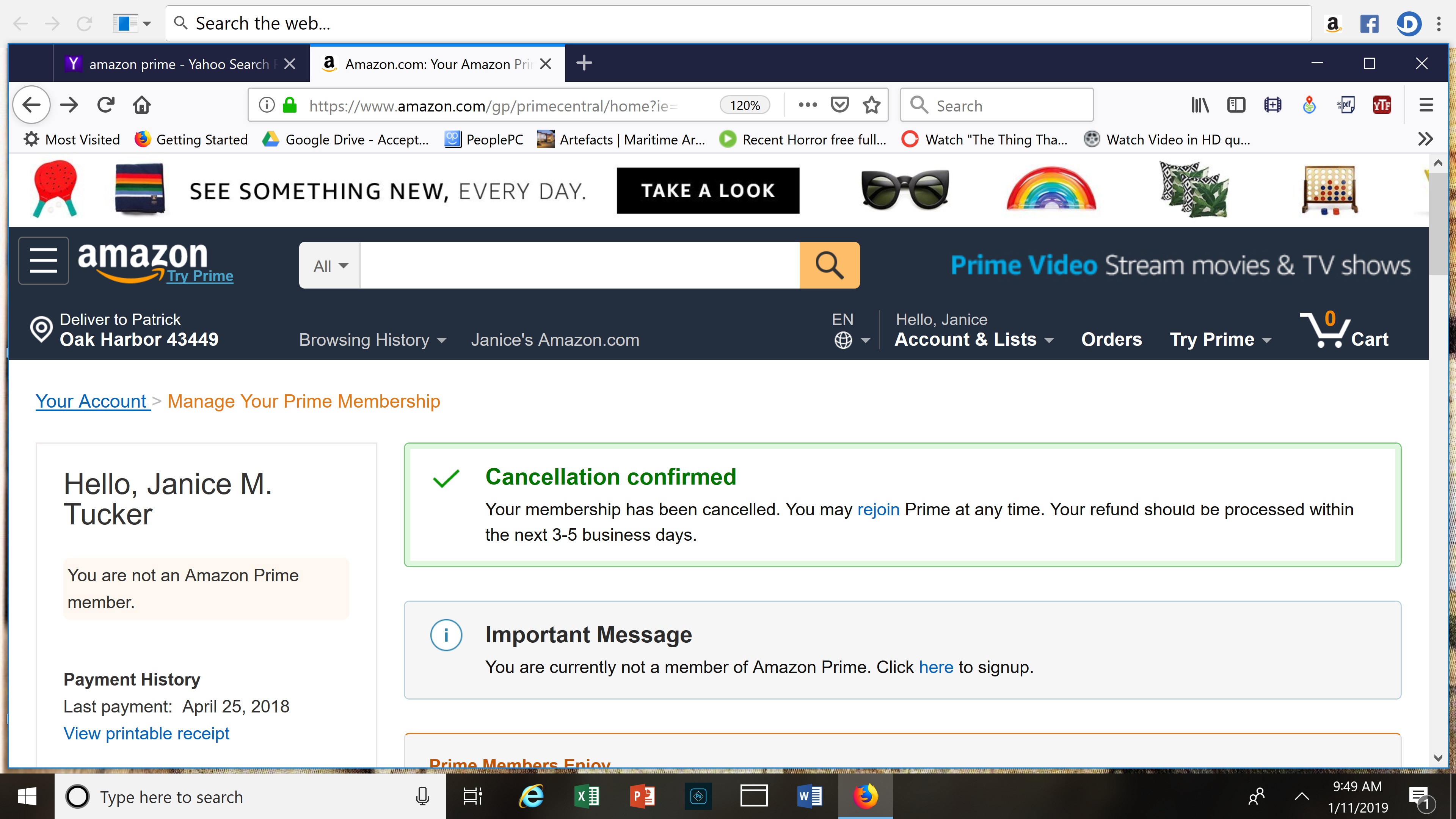Open Task View on taskbar
This screenshot has width=1456, height=819.
(472, 796)
